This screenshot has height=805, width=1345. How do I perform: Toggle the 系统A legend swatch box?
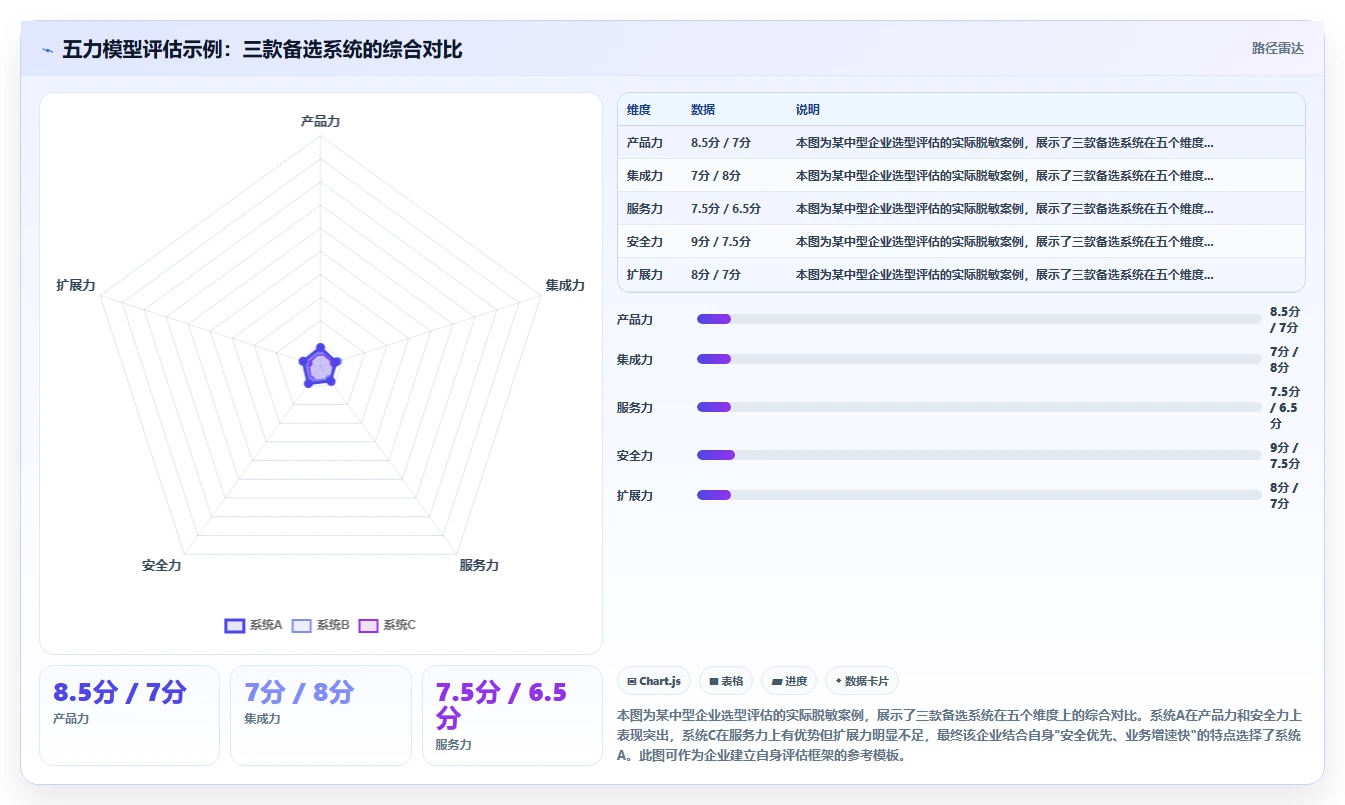tap(235, 625)
